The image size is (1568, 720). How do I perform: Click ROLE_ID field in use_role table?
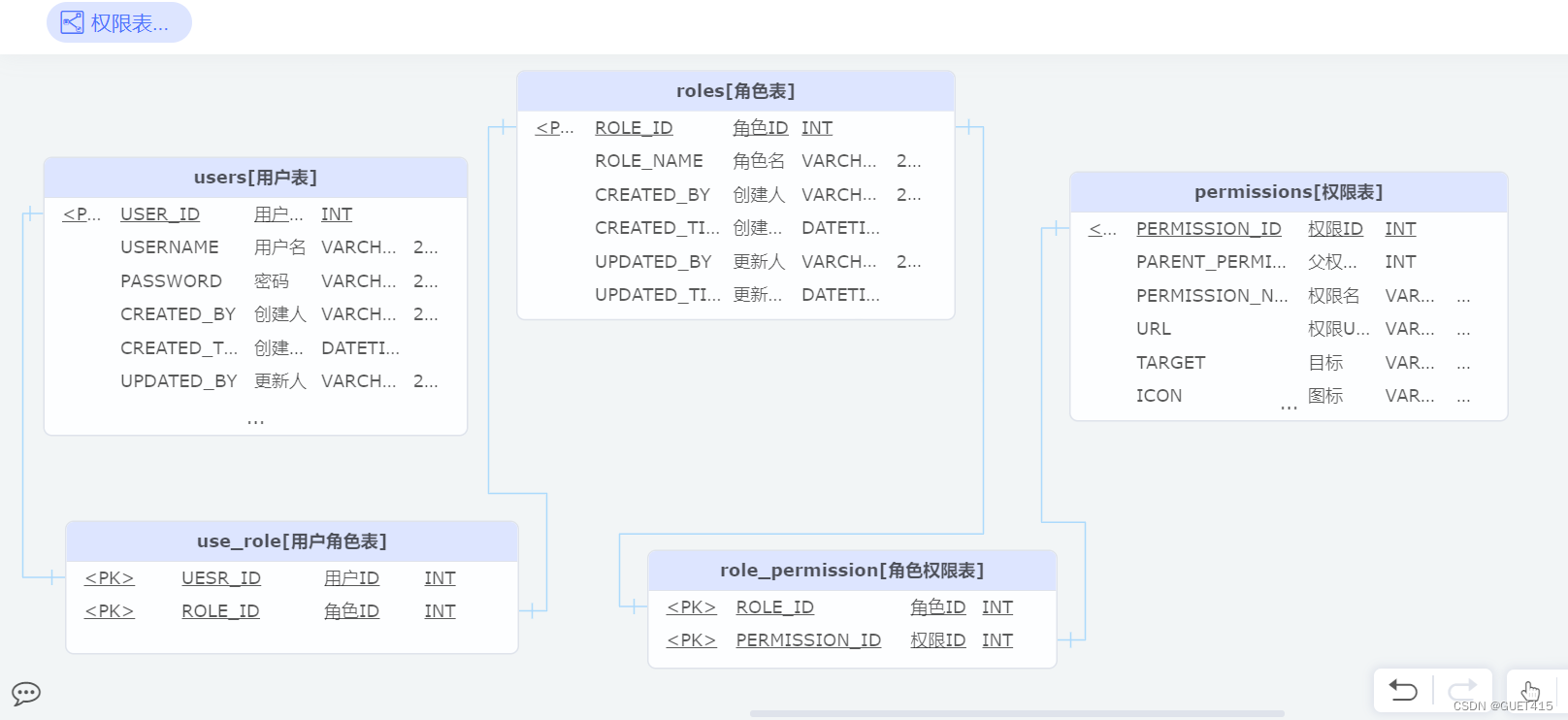coord(220,611)
